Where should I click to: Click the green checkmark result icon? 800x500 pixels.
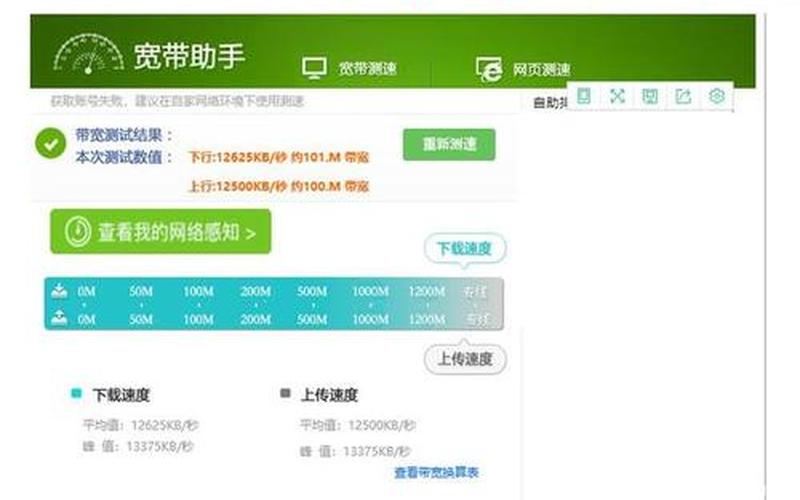point(51,143)
